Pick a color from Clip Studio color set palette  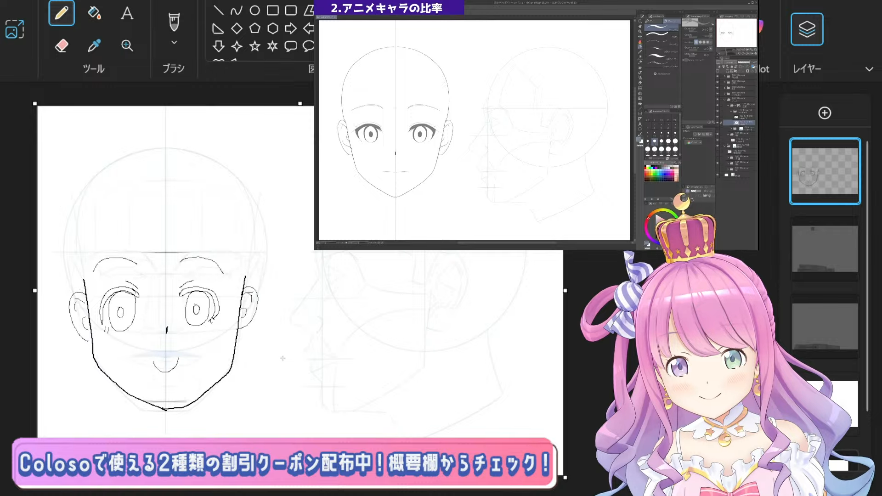661,173
